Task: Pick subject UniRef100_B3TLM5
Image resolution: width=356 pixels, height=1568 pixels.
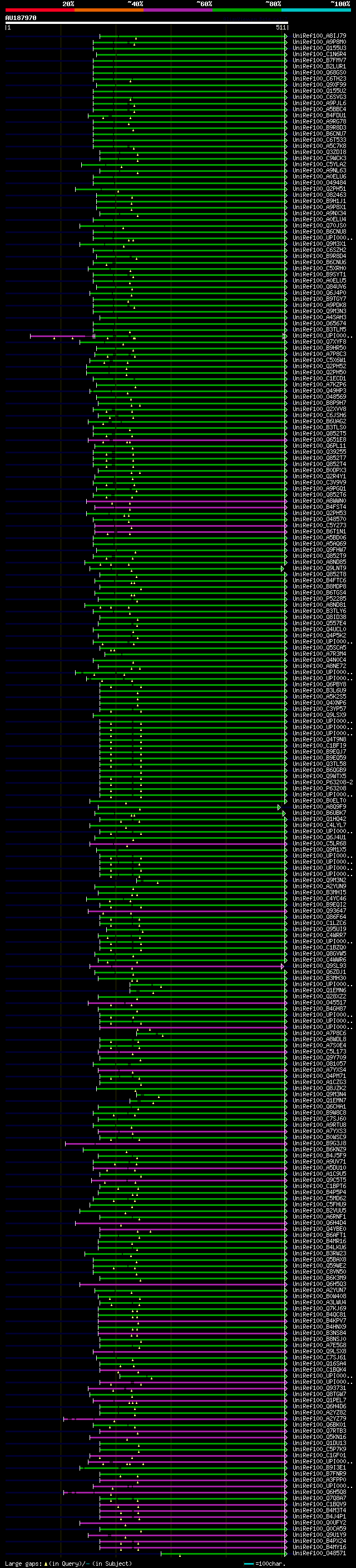Action: coord(319,329)
